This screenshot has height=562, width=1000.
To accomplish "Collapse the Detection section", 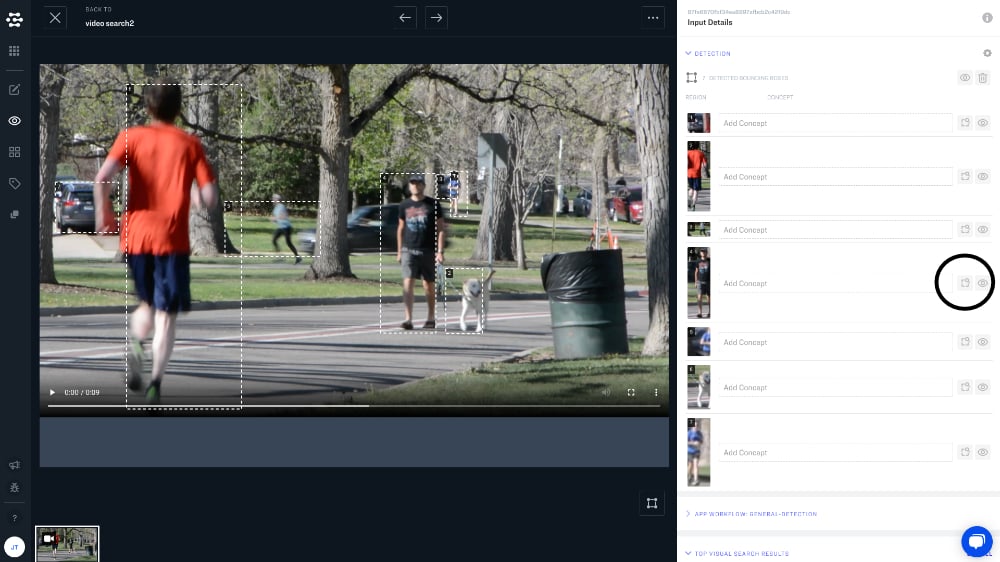I will click(x=688, y=53).
